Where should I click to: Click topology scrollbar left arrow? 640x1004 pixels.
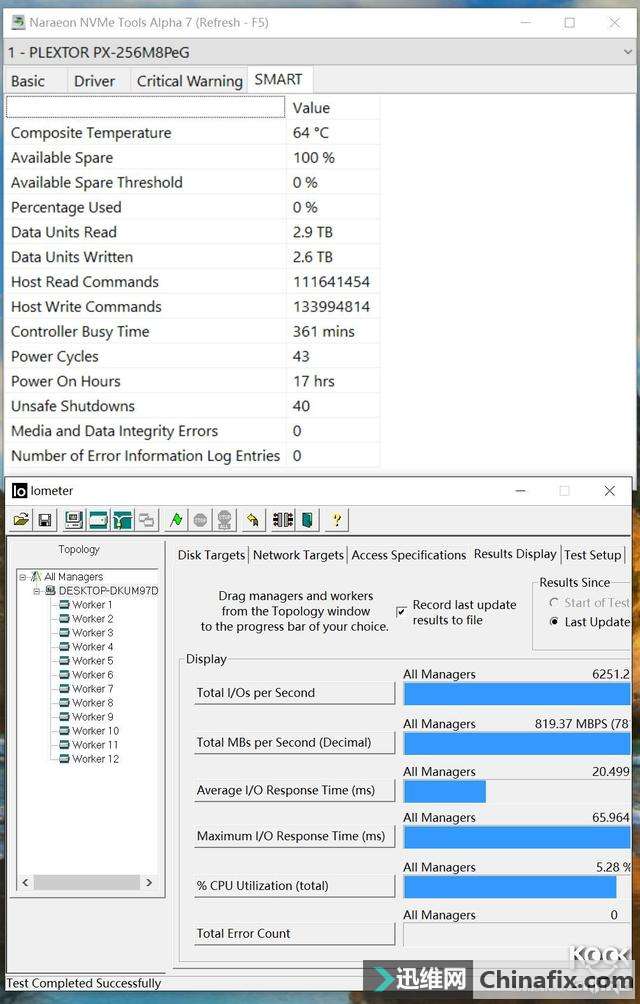point(25,882)
